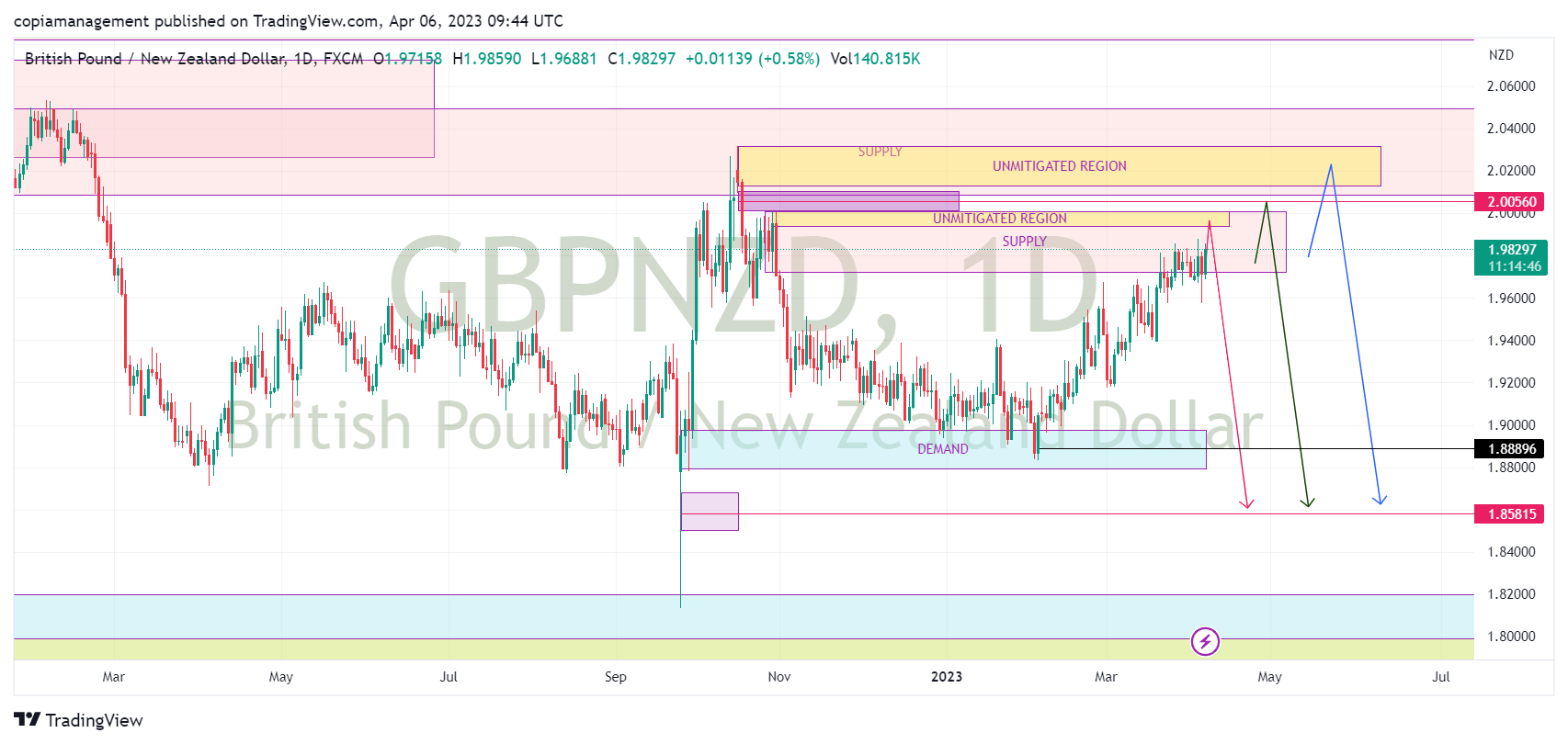This screenshot has width=1568, height=744.
Task: Click the Sep label on time axis
Action: [616, 677]
